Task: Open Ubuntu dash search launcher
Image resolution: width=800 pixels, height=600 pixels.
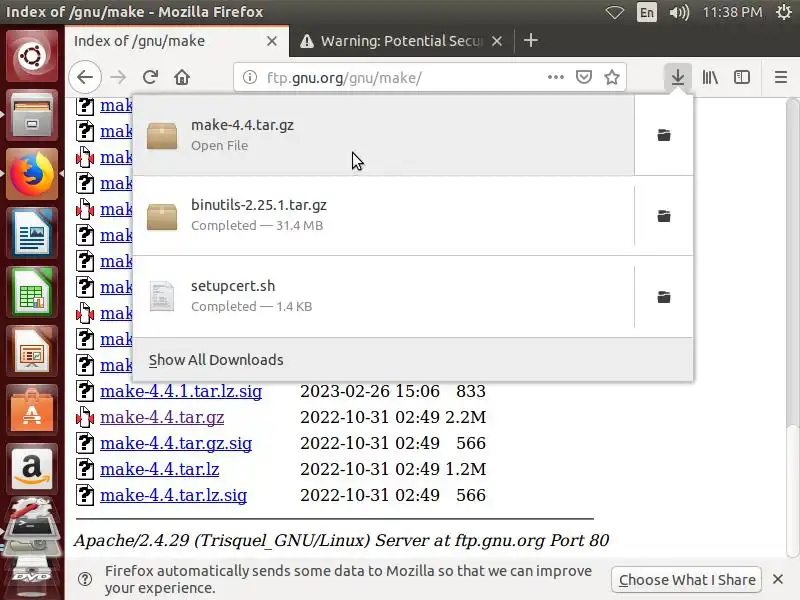Action: (32, 56)
